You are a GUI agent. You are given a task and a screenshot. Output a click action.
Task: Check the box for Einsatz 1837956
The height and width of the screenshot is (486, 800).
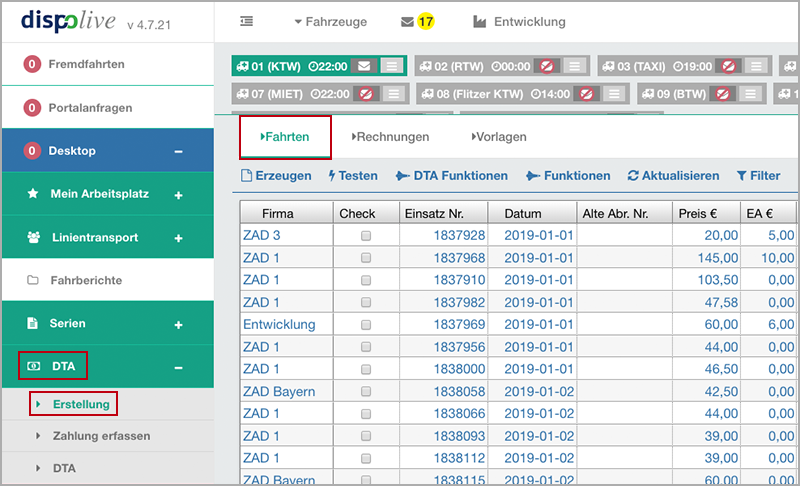[366, 347]
